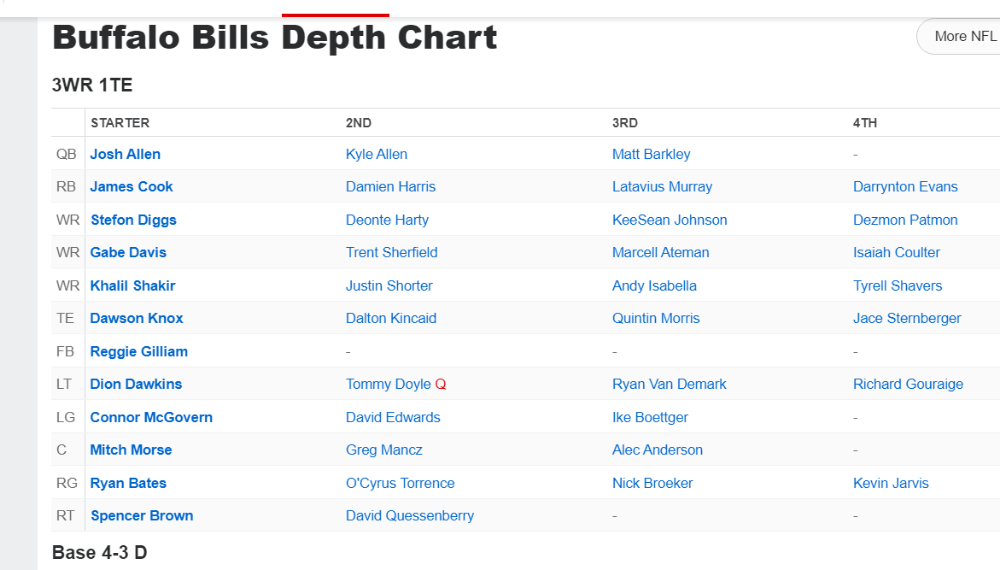Image resolution: width=1000 pixels, height=570 pixels.
Task: Click O'Cyrus Torrence player link
Action: [x=400, y=483]
